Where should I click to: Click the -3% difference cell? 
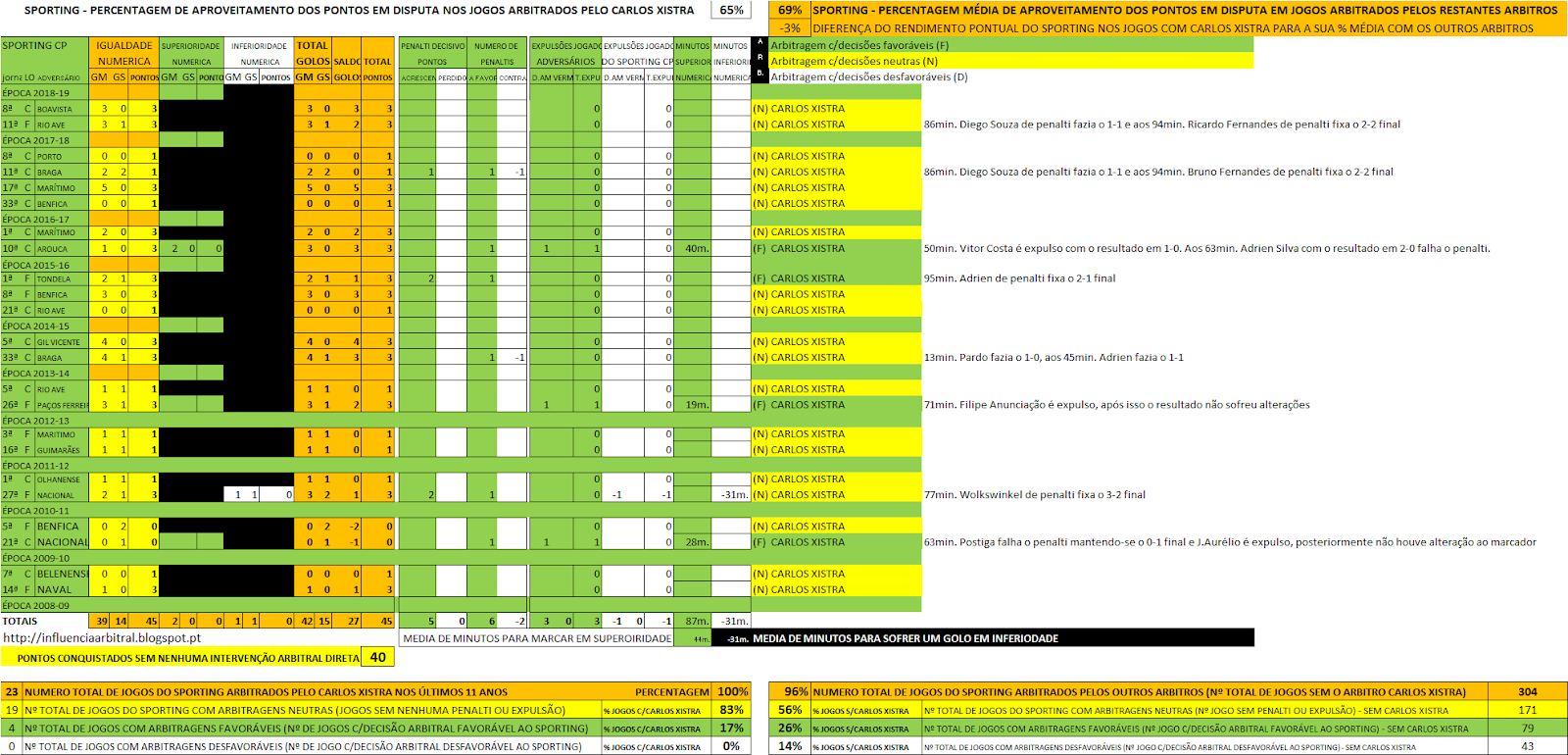(x=790, y=28)
